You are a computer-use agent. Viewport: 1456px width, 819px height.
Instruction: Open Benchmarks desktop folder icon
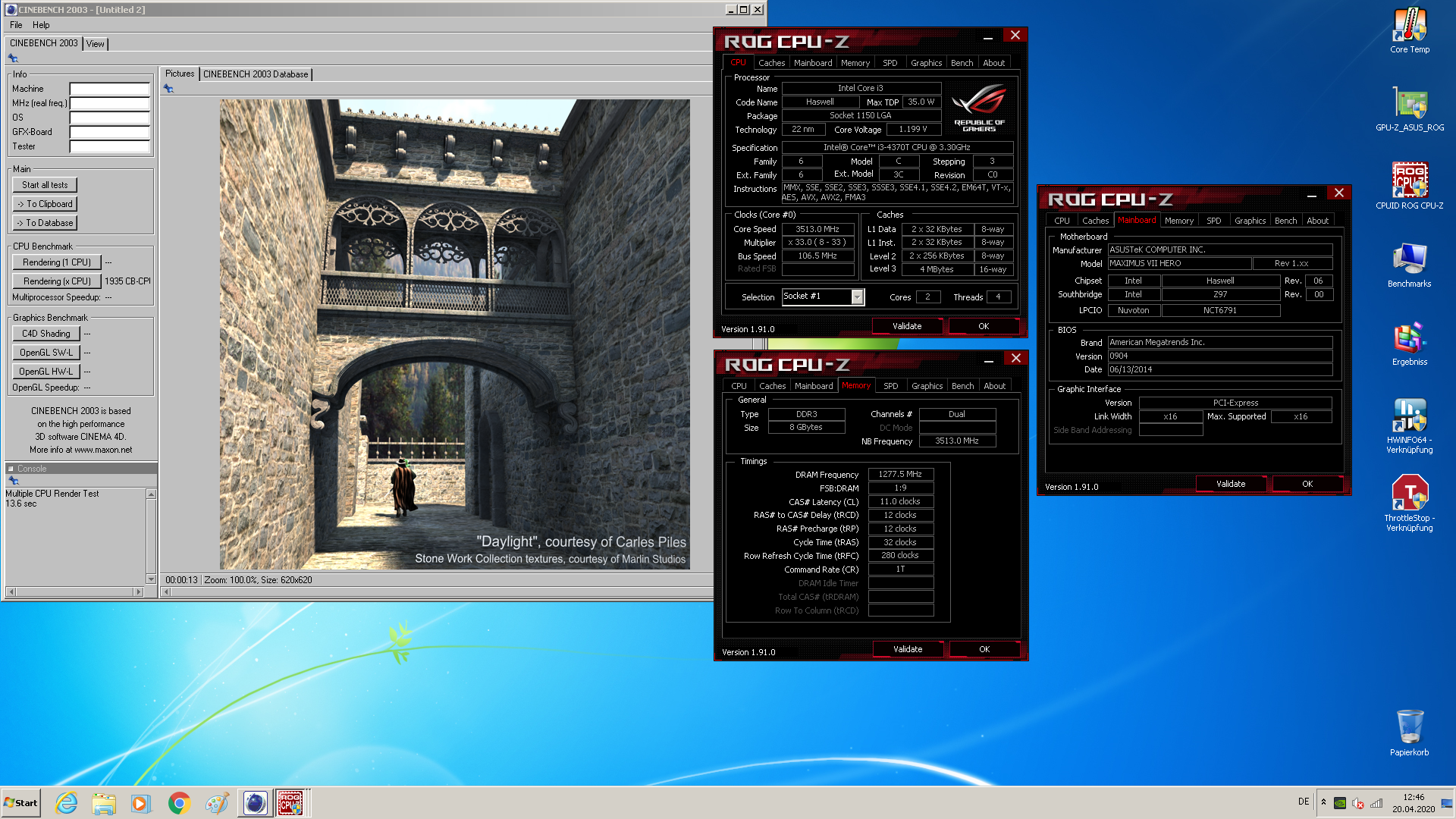[1409, 265]
